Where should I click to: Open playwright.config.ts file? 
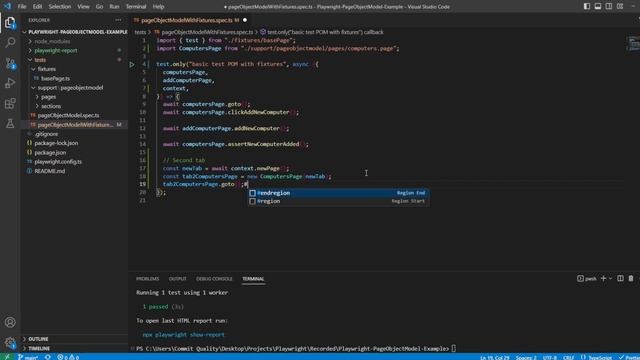coord(58,162)
